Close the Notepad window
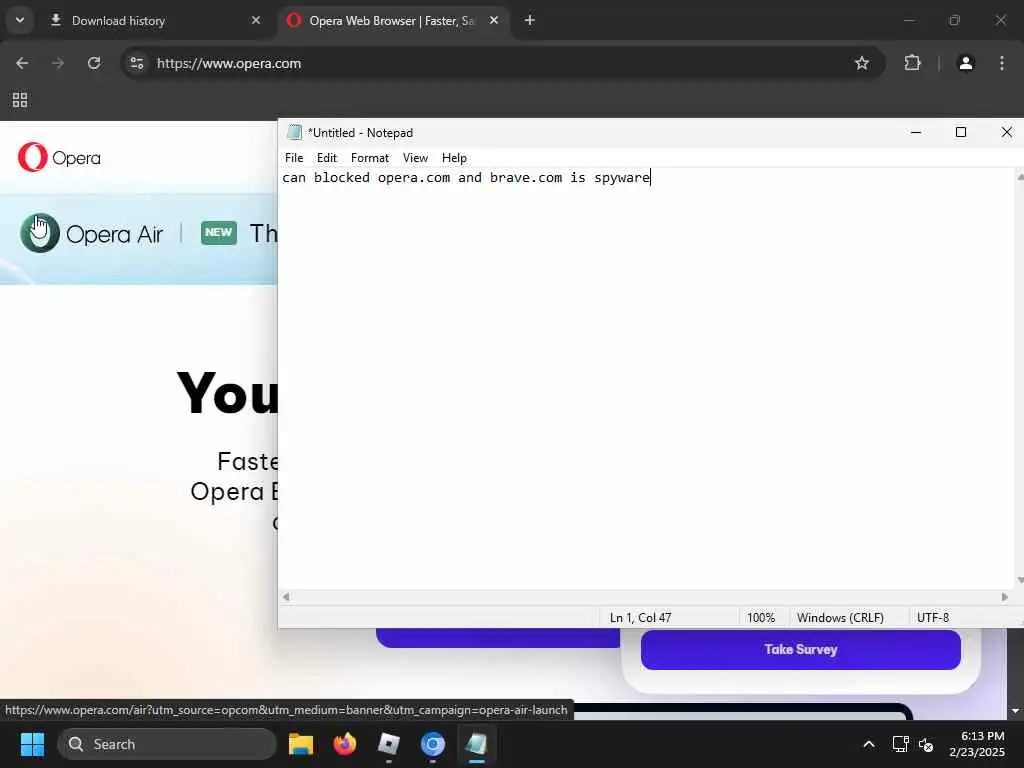This screenshot has width=1024, height=768. tap(1006, 133)
